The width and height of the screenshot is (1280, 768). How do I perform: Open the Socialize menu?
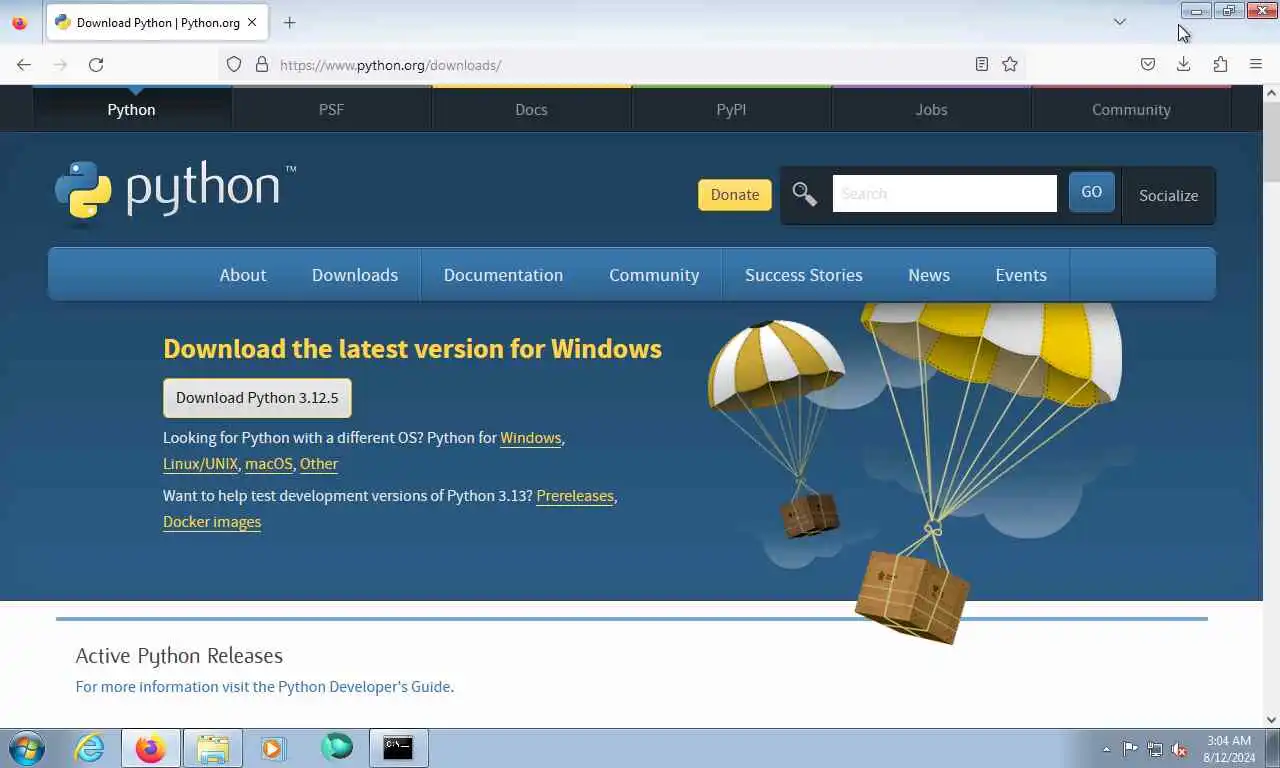click(x=1168, y=196)
